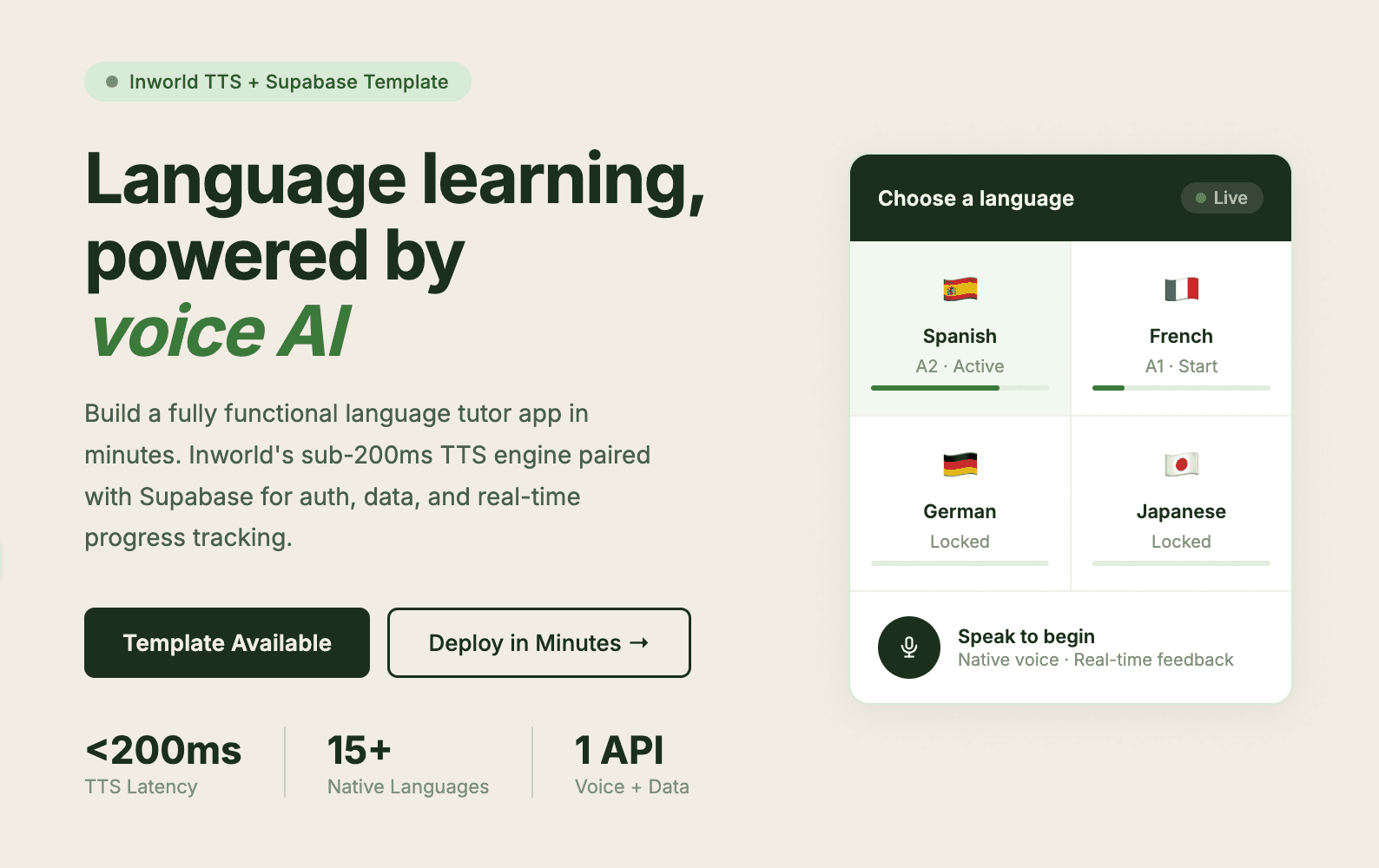Click the Spanish flag icon
Screen dimensions: 1379x868
pos(960,289)
